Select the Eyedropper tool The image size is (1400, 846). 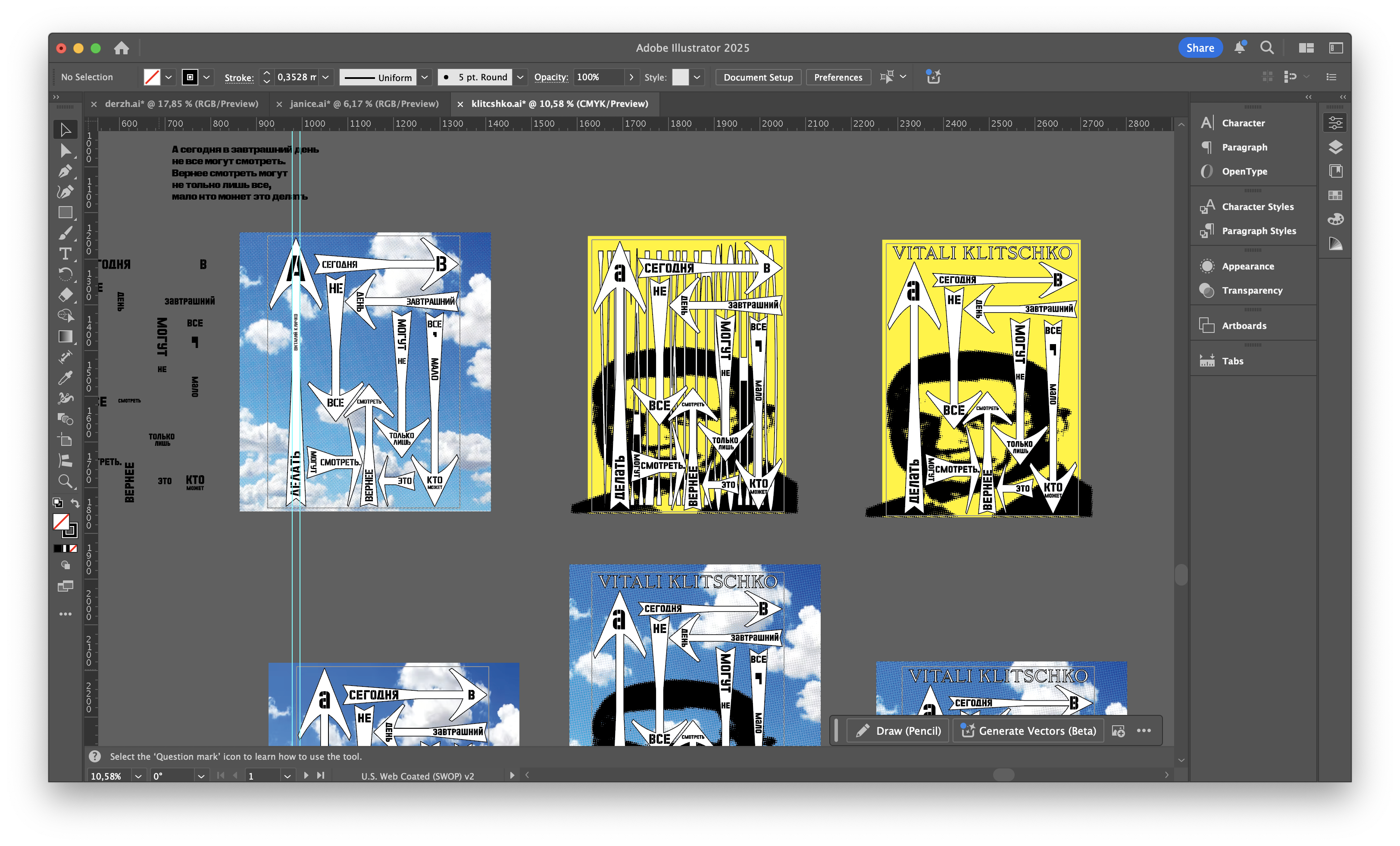click(66, 378)
